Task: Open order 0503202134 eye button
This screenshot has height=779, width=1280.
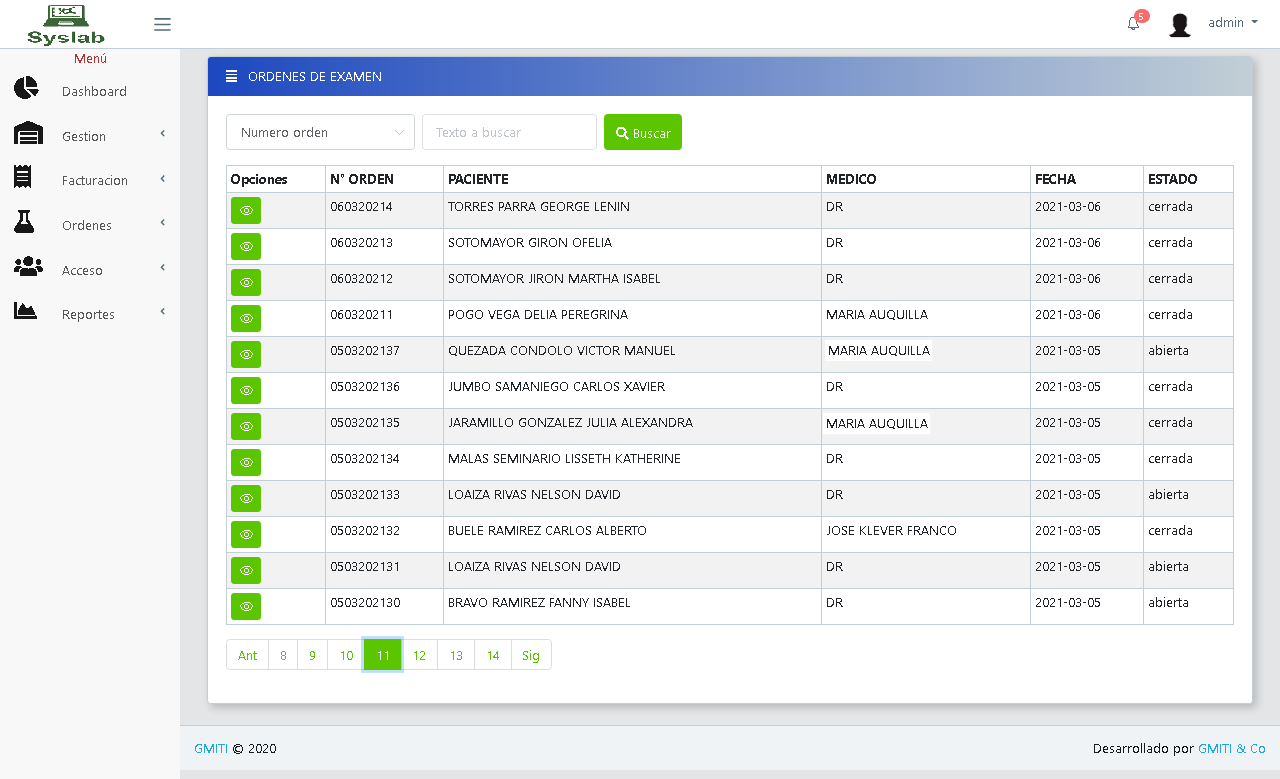Action: pyautogui.click(x=246, y=462)
